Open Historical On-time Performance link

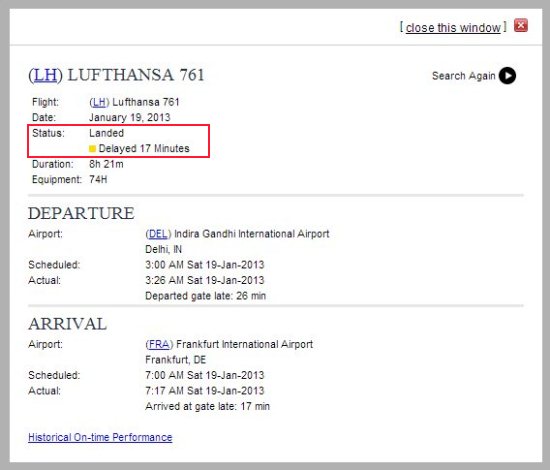click(100, 437)
